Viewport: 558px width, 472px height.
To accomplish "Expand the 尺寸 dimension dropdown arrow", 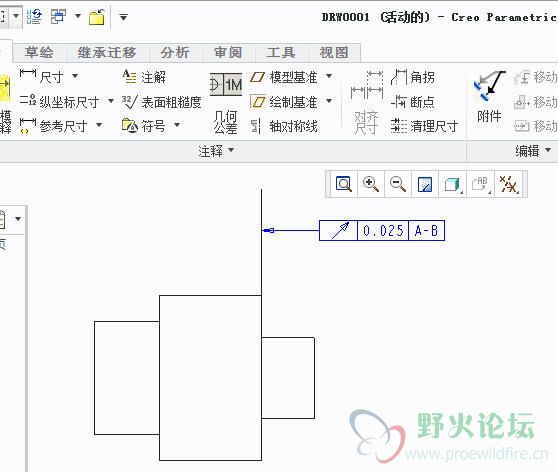I will point(75,76).
